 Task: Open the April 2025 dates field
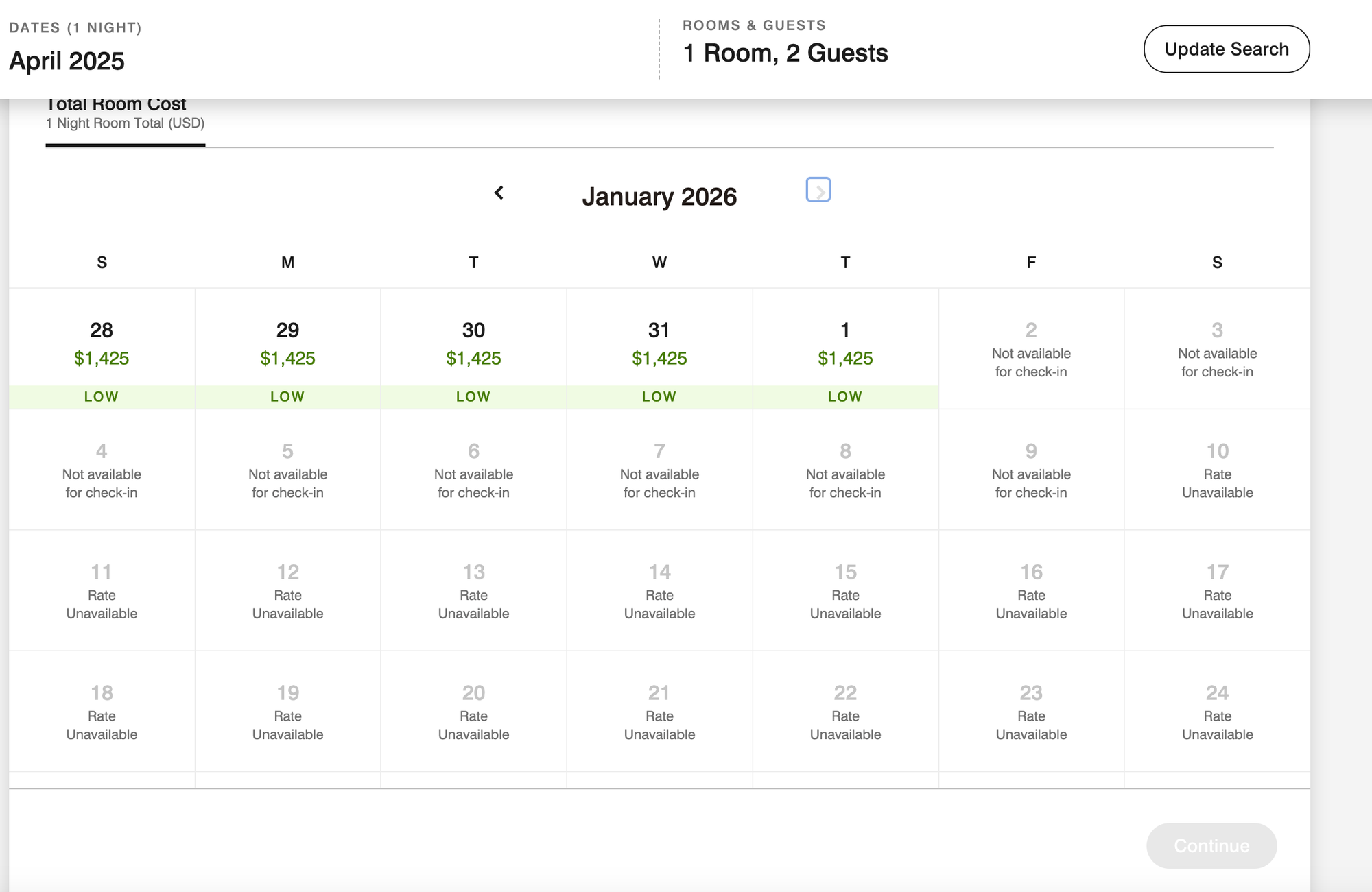pos(67,60)
